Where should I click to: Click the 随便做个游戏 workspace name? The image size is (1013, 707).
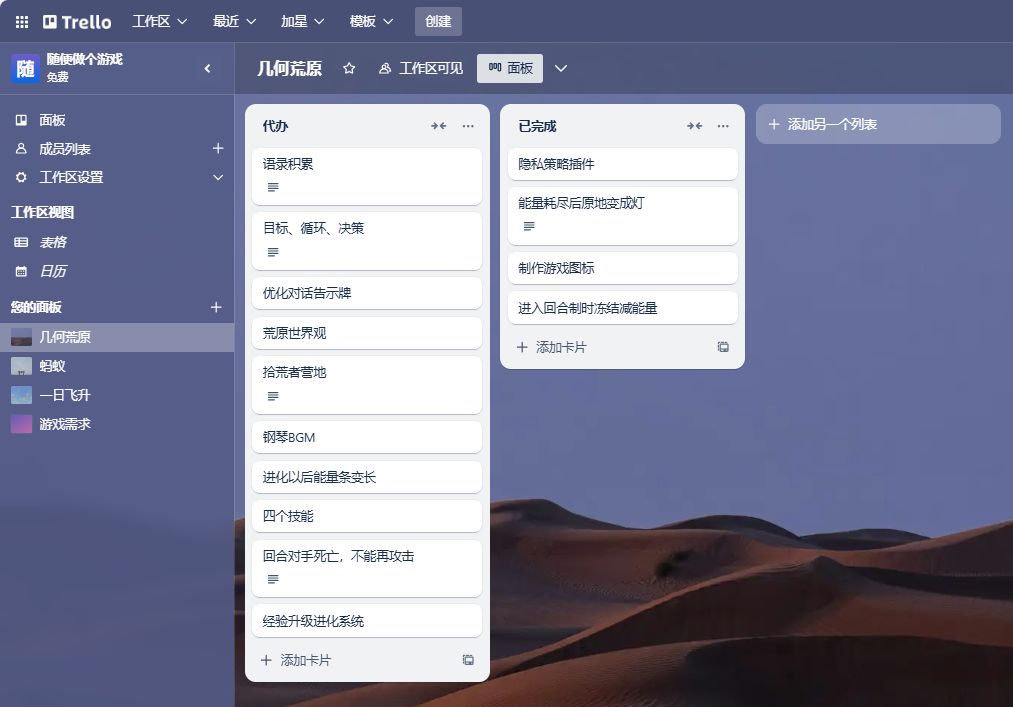tap(85, 59)
